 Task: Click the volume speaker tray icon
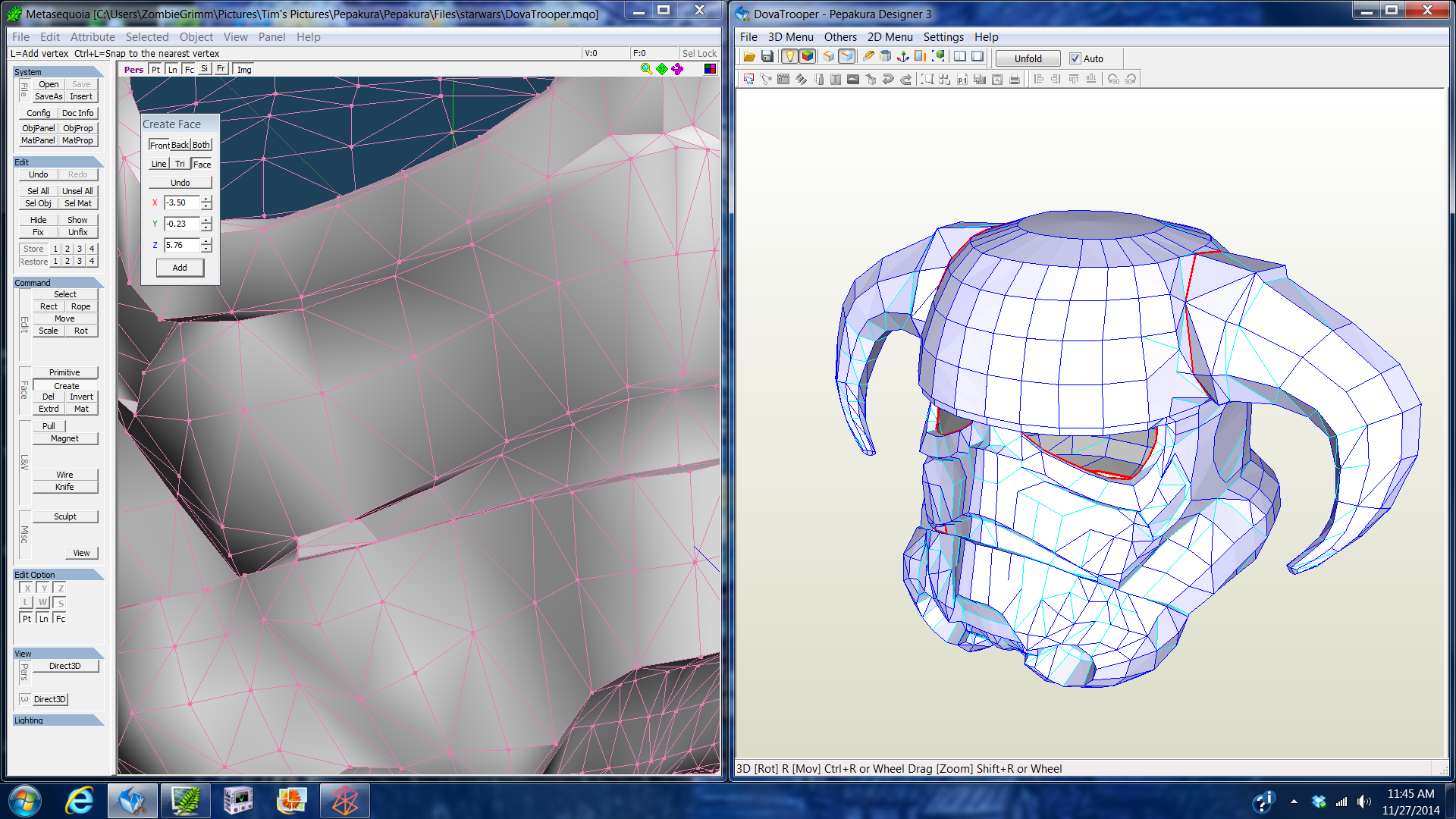coord(1364,802)
